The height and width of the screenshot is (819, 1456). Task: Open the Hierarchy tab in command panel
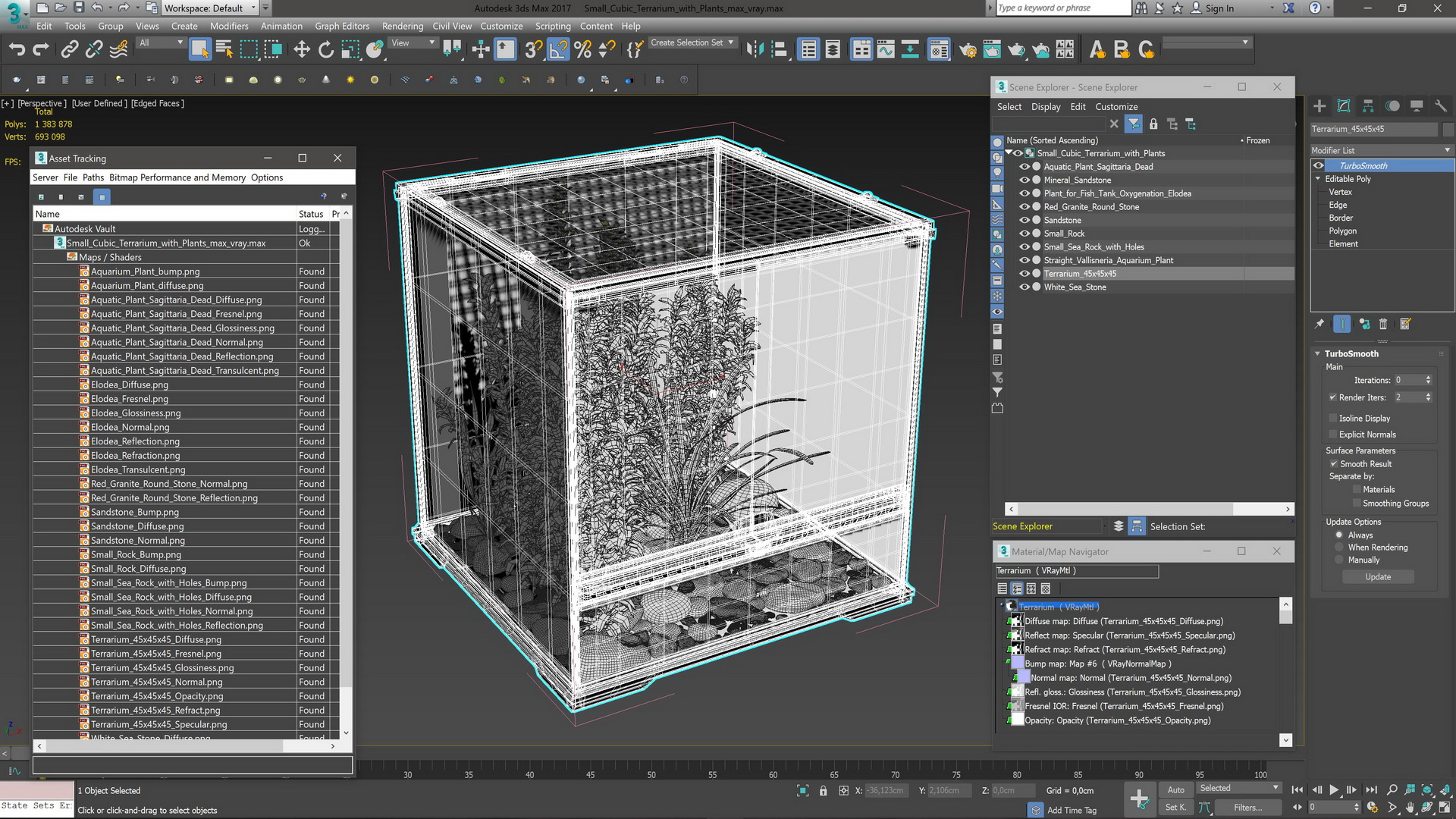coord(1368,106)
